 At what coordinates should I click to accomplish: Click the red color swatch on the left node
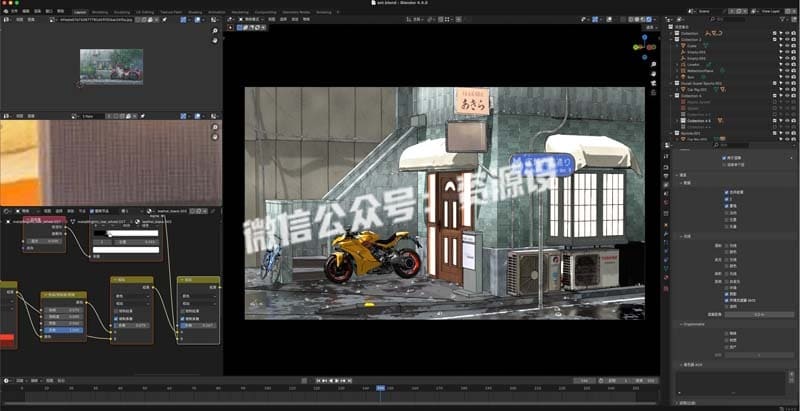(7, 337)
